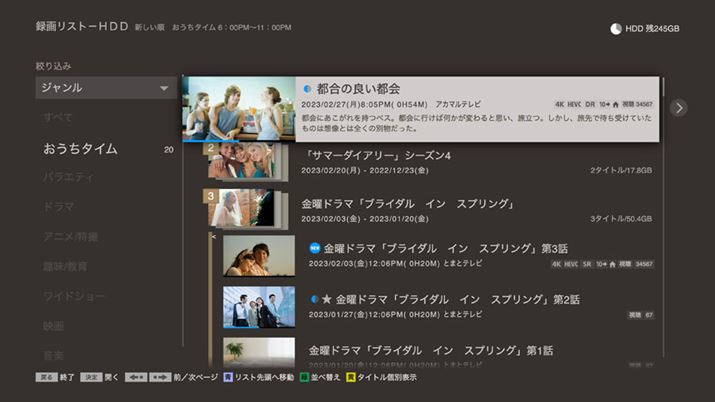Click the vertical scrollbar on right of list

click(x=663, y=218)
